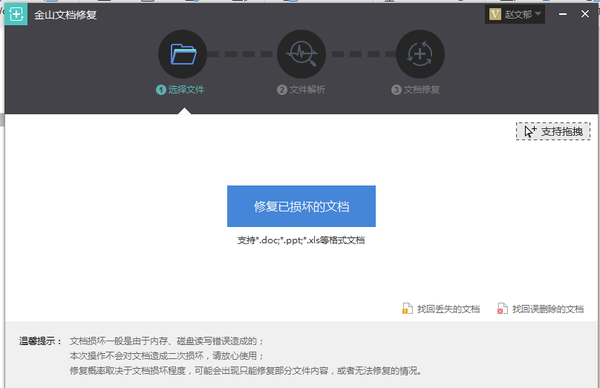Expand the account menu arrow
600x388 pixels.
click(538, 14)
